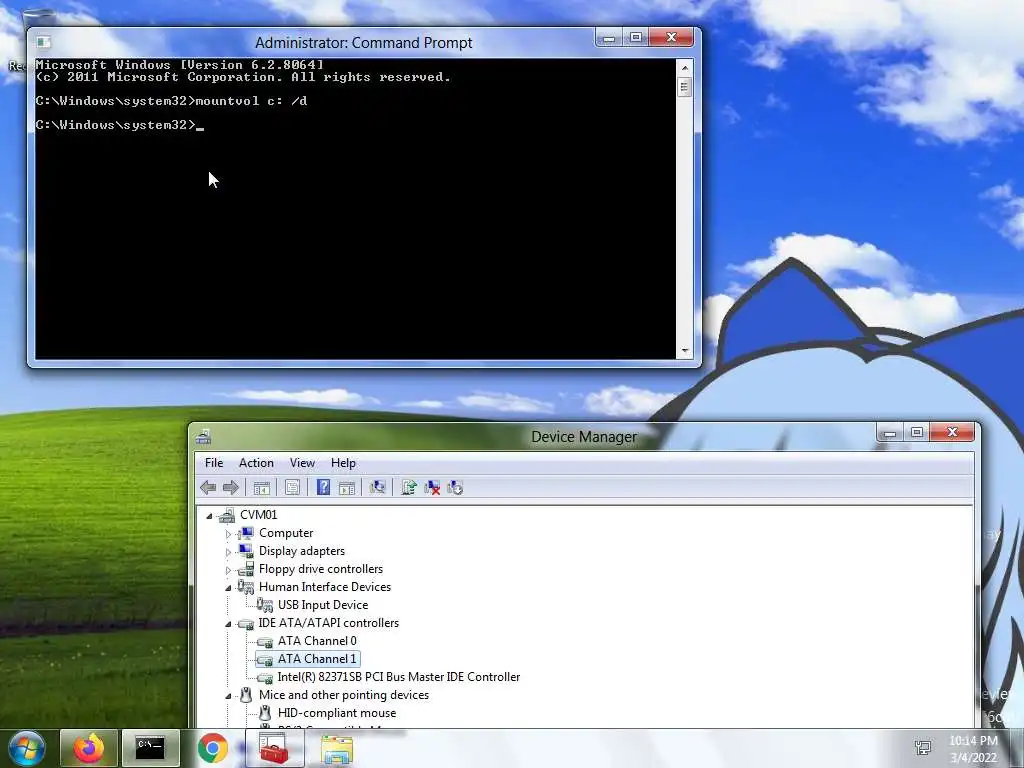Collapse the IDE ATA/ATAPI controllers category
The image size is (1024, 768).
[228, 624]
